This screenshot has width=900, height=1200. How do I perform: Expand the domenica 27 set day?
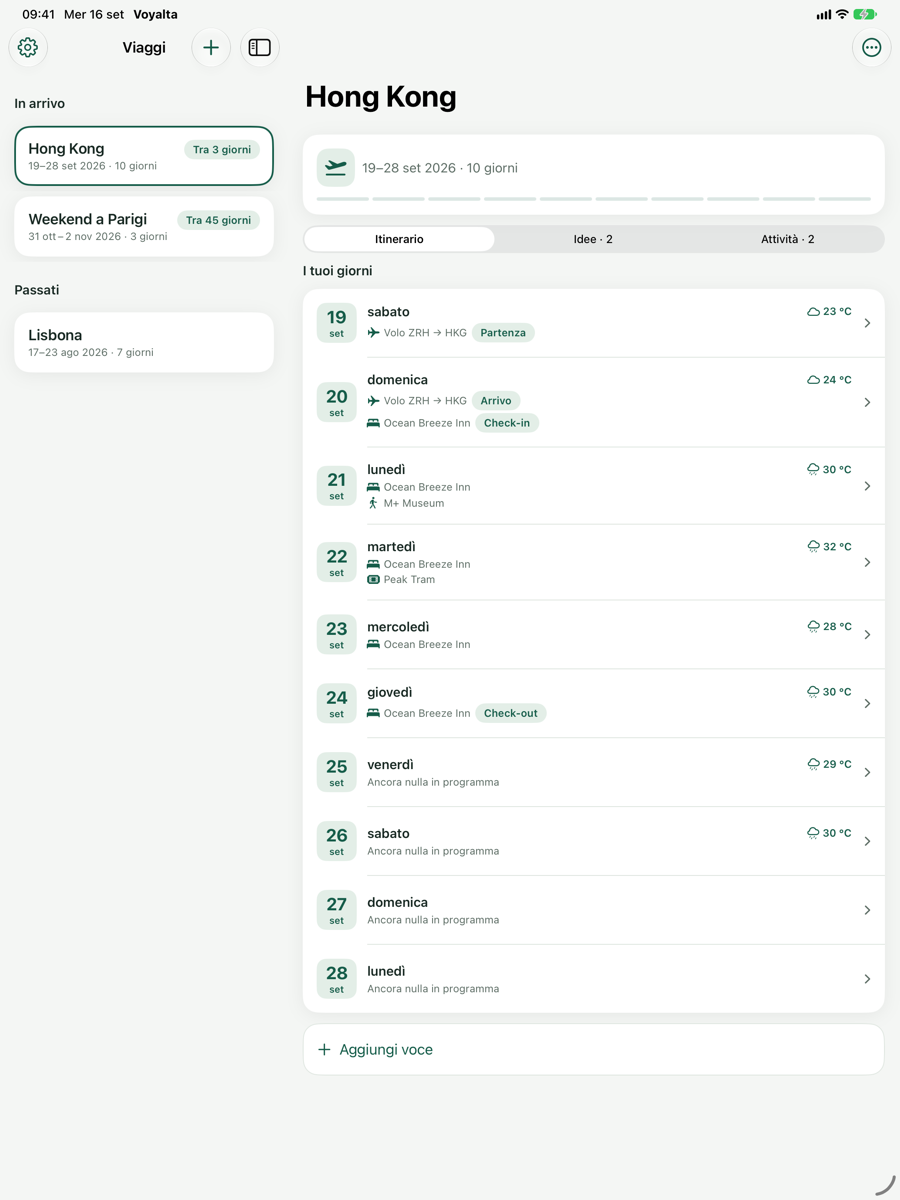coord(594,910)
